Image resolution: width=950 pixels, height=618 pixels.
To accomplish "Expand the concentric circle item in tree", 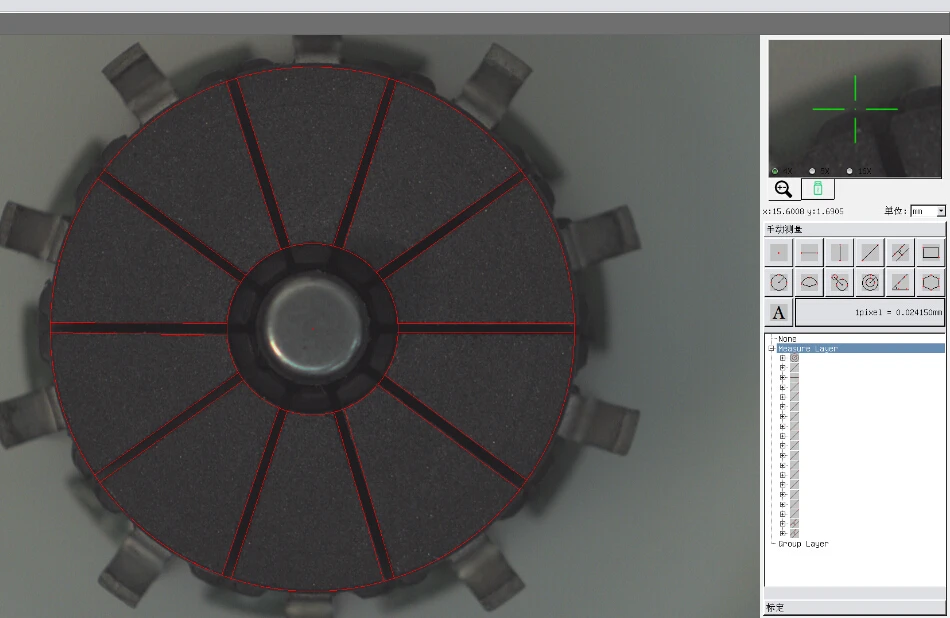I will click(783, 358).
